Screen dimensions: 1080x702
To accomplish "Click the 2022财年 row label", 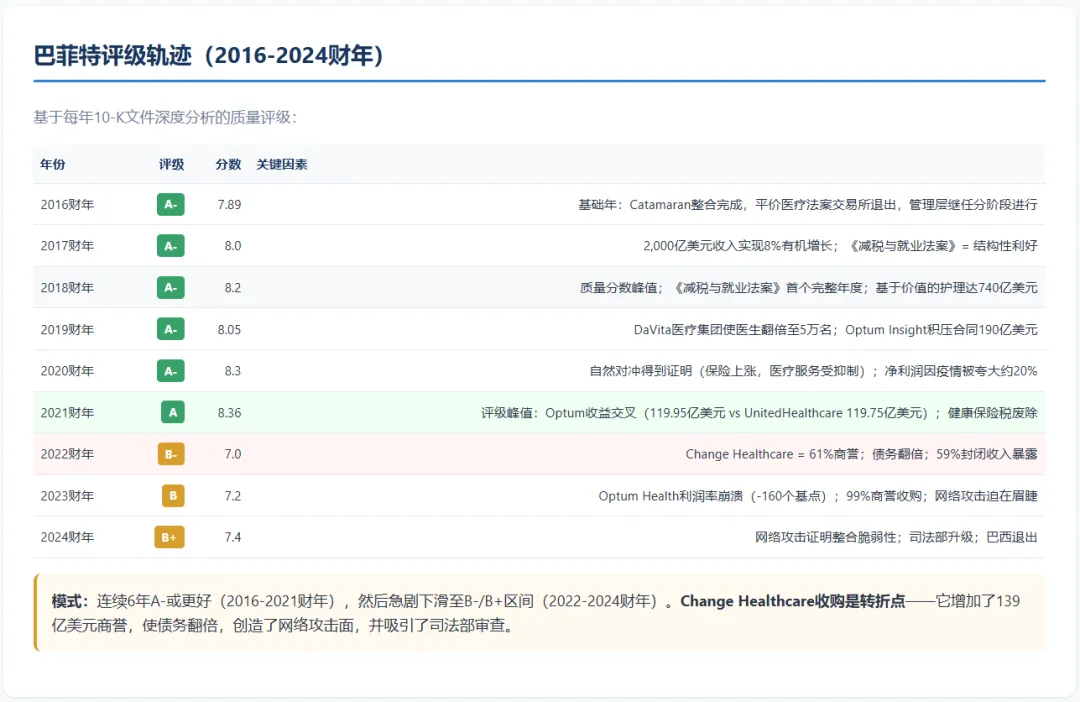I will coord(67,454).
